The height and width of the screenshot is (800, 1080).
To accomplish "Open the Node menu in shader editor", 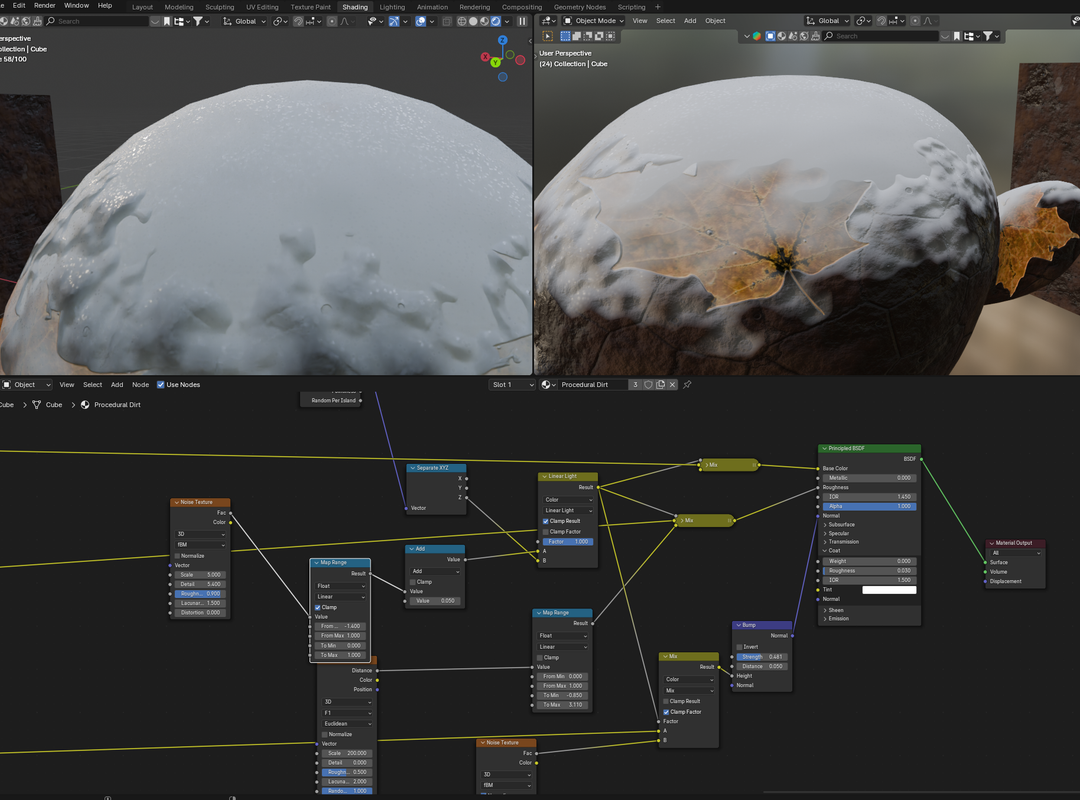I will coord(141,384).
